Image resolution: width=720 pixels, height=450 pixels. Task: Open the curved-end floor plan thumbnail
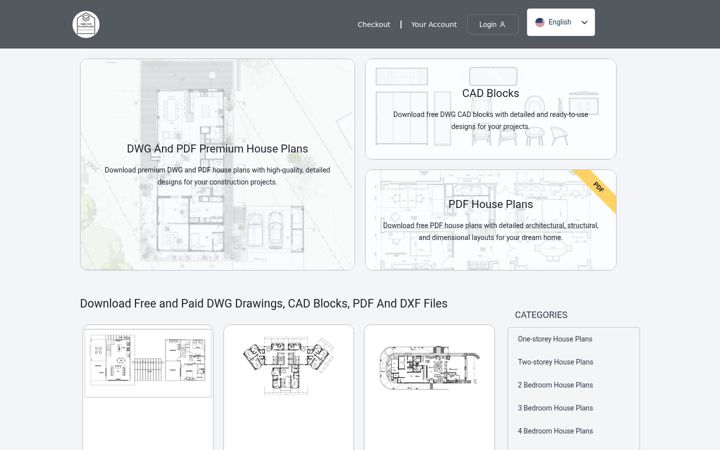[x=429, y=367]
